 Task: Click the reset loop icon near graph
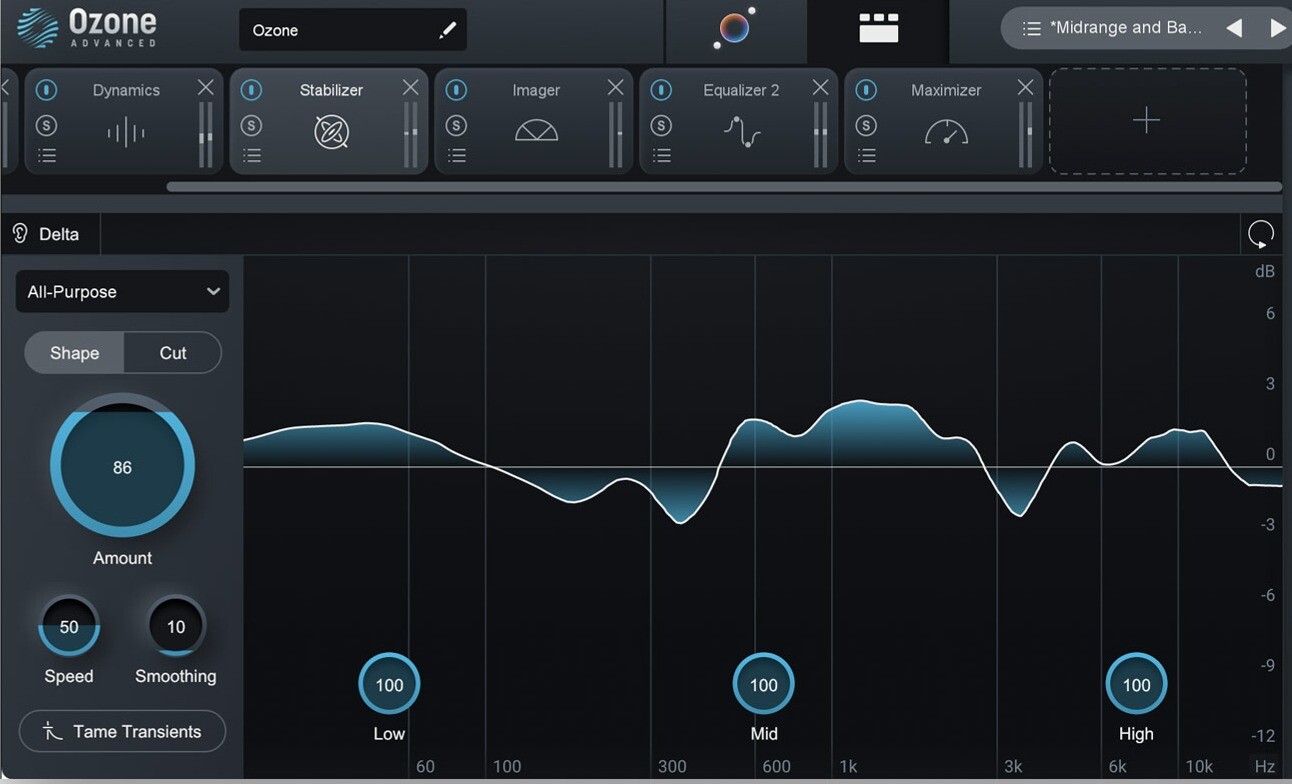(x=1260, y=234)
